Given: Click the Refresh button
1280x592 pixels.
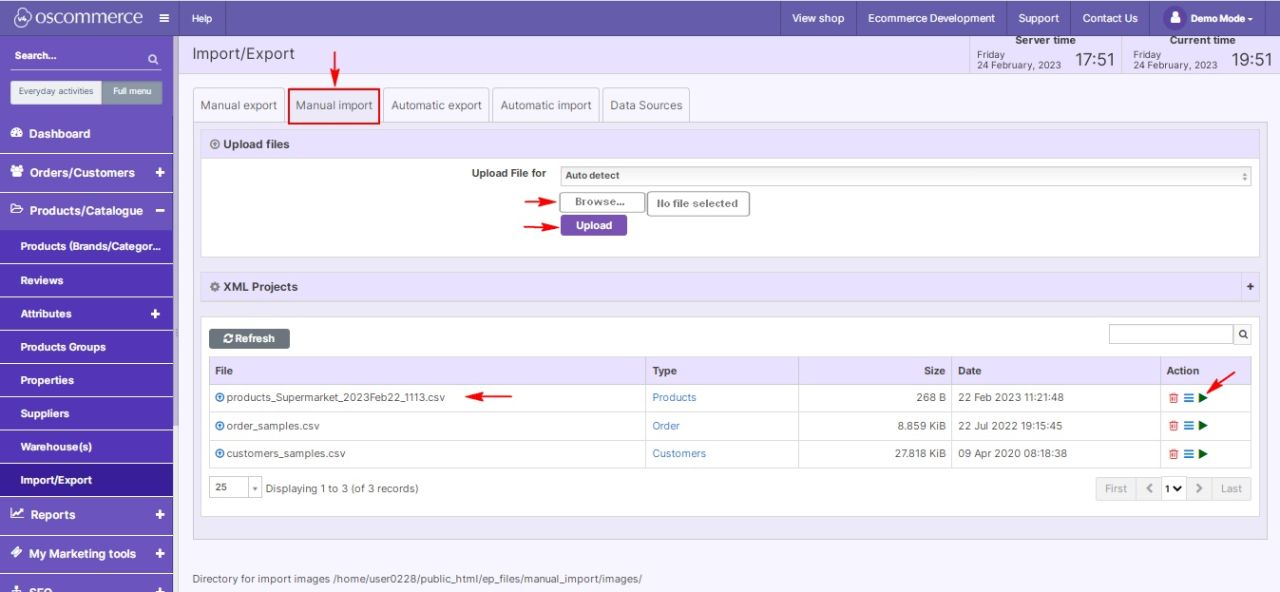Looking at the screenshot, I should [249, 339].
